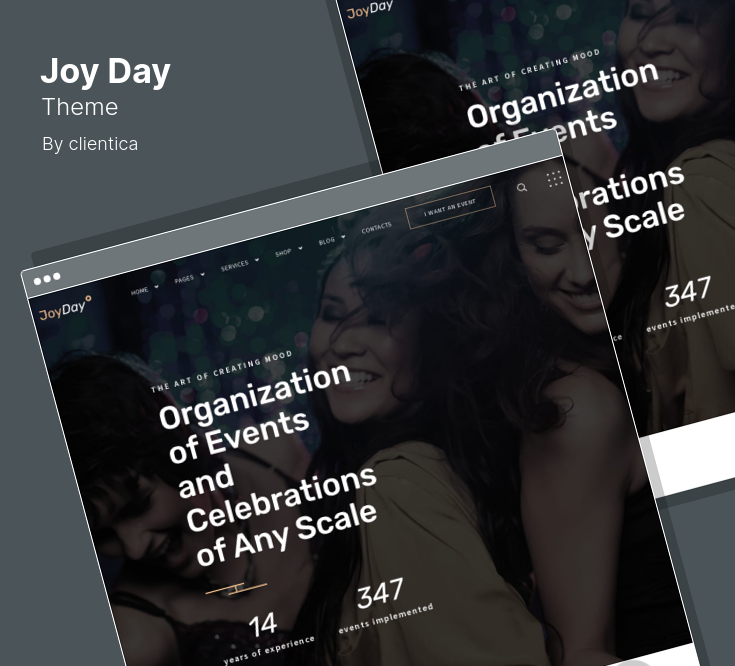Open the HOME menu item
The image size is (735, 666).
tap(139, 291)
